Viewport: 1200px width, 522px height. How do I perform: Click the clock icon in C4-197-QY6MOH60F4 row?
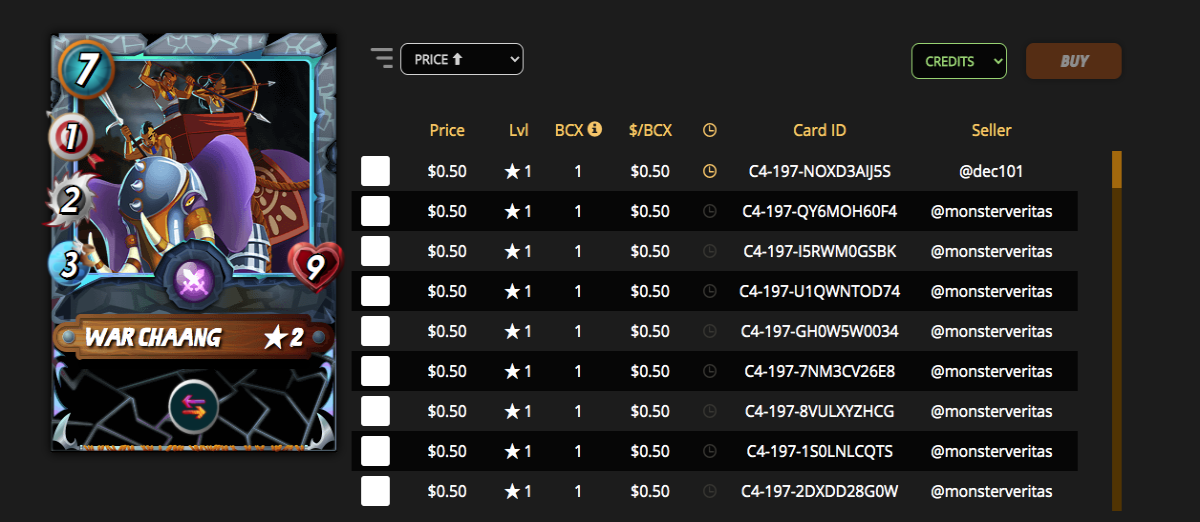[710, 211]
